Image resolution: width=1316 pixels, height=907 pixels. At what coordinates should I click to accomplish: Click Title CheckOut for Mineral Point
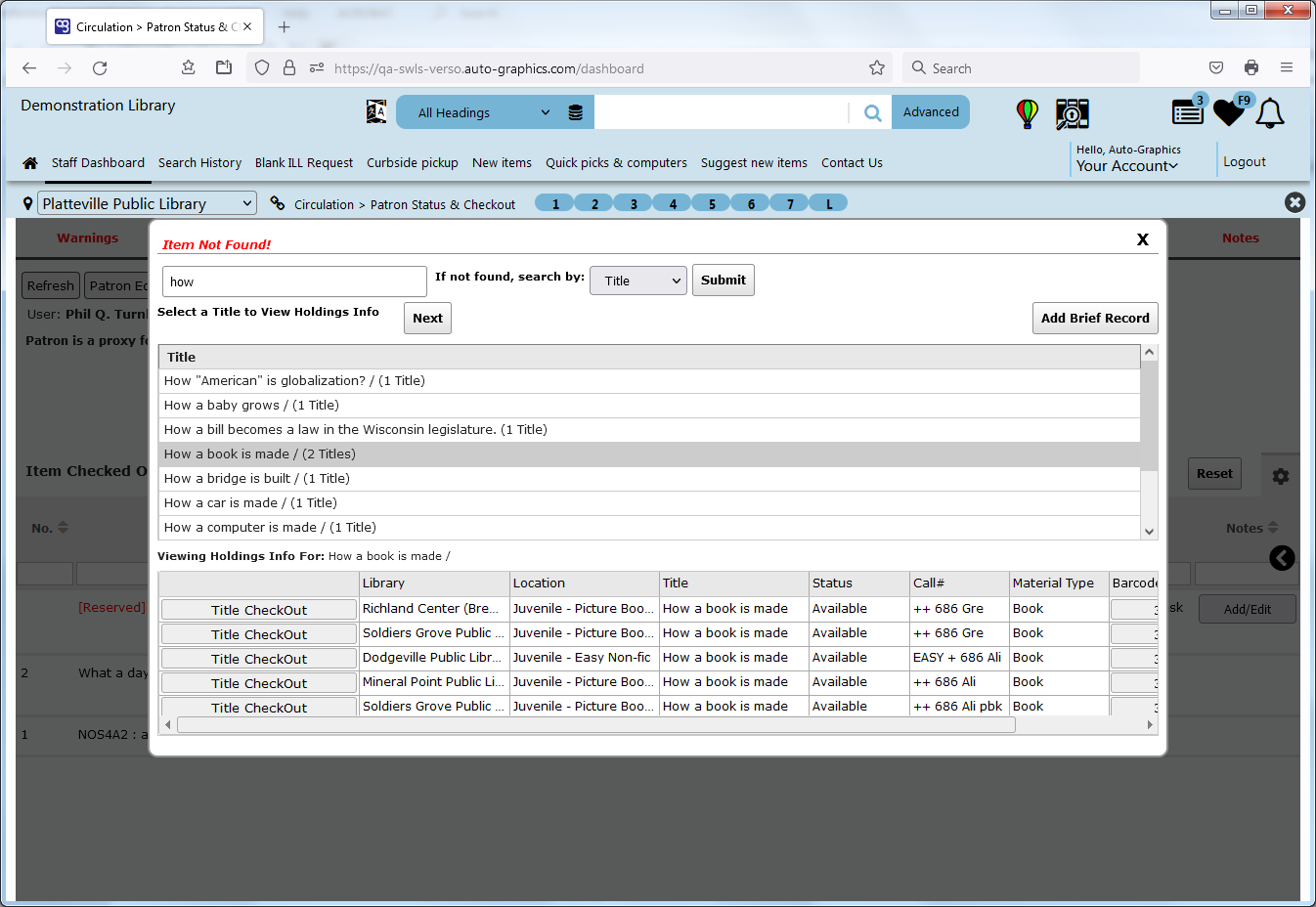259,683
